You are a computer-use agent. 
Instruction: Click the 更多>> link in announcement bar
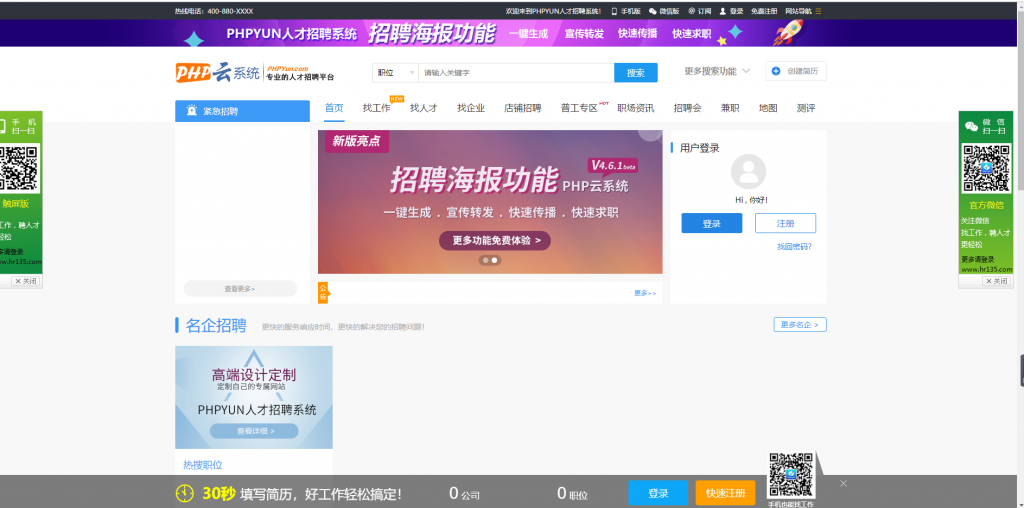[645, 293]
